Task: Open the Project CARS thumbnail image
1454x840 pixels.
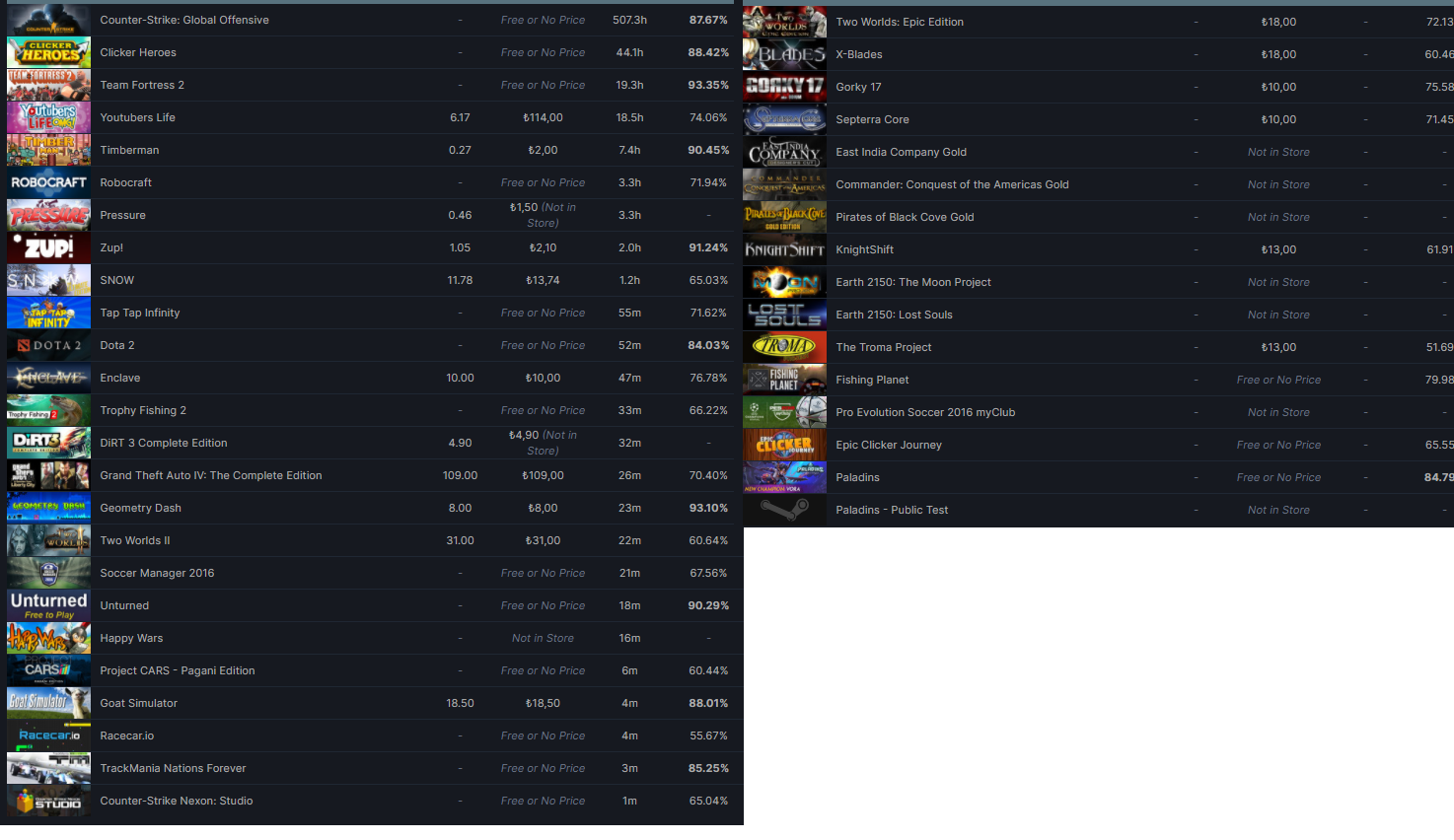Action: [x=48, y=670]
